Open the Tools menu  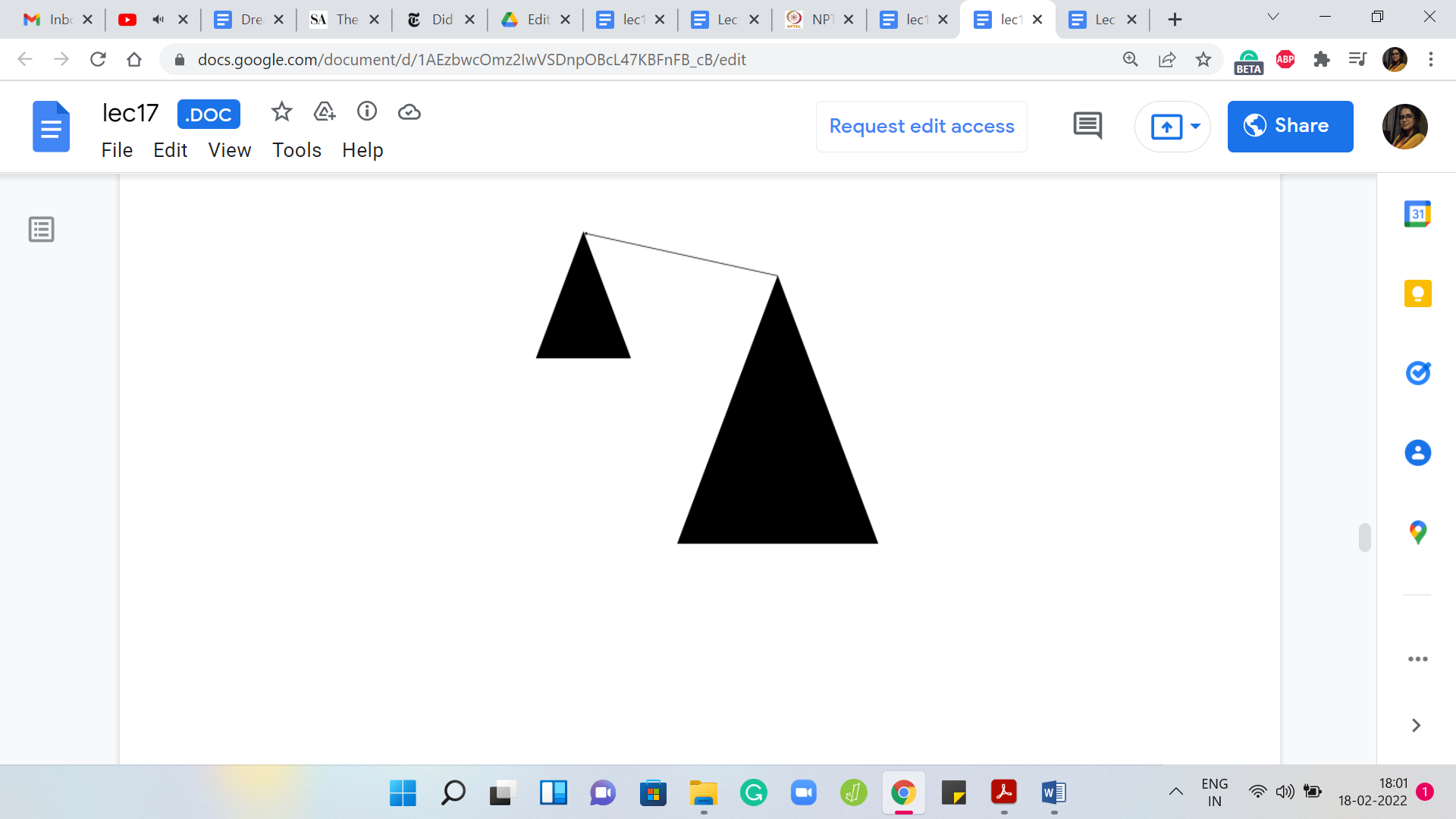pyautogui.click(x=297, y=150)
